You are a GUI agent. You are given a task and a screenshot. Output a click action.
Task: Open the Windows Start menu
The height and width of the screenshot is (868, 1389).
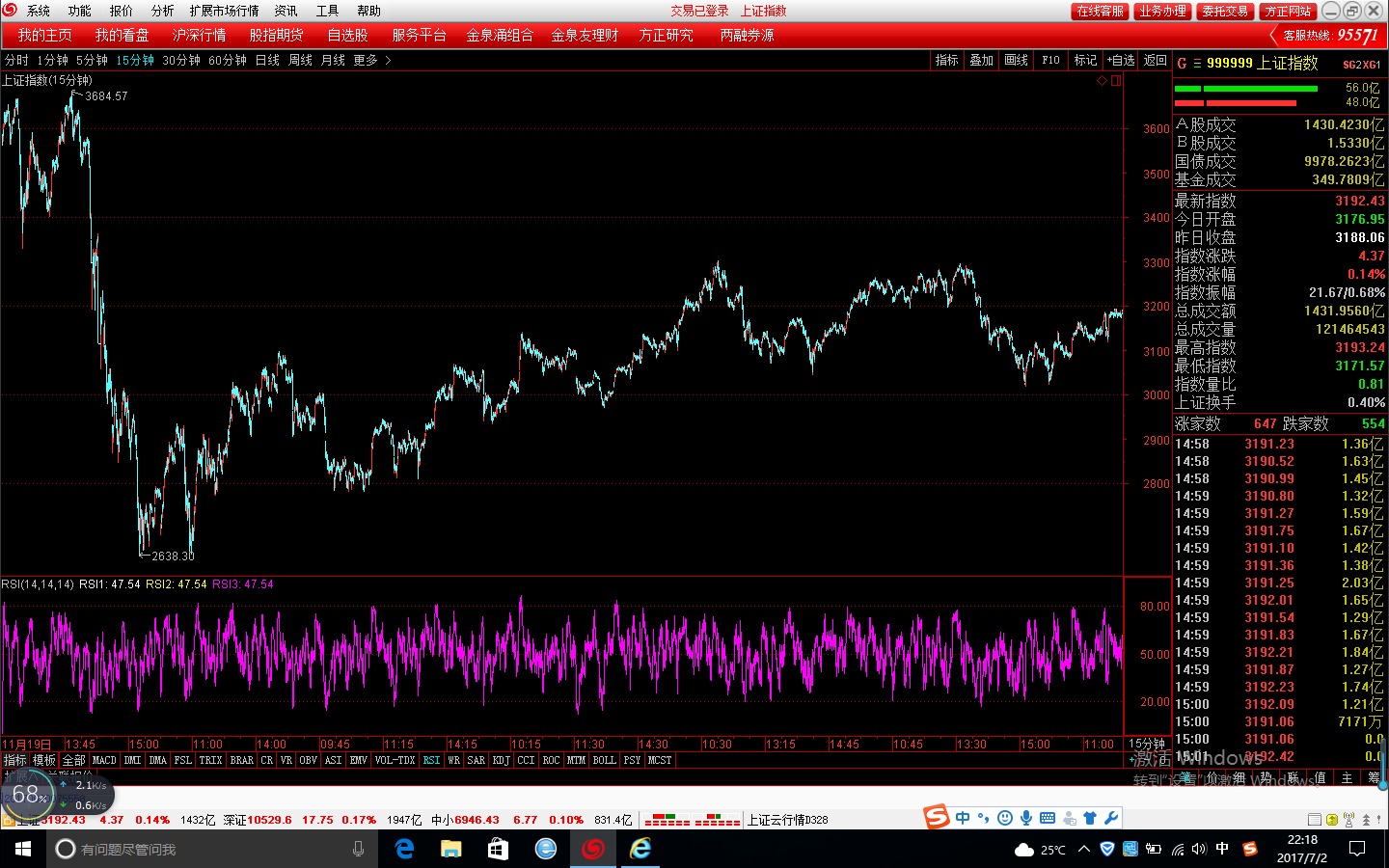point(23,849)
